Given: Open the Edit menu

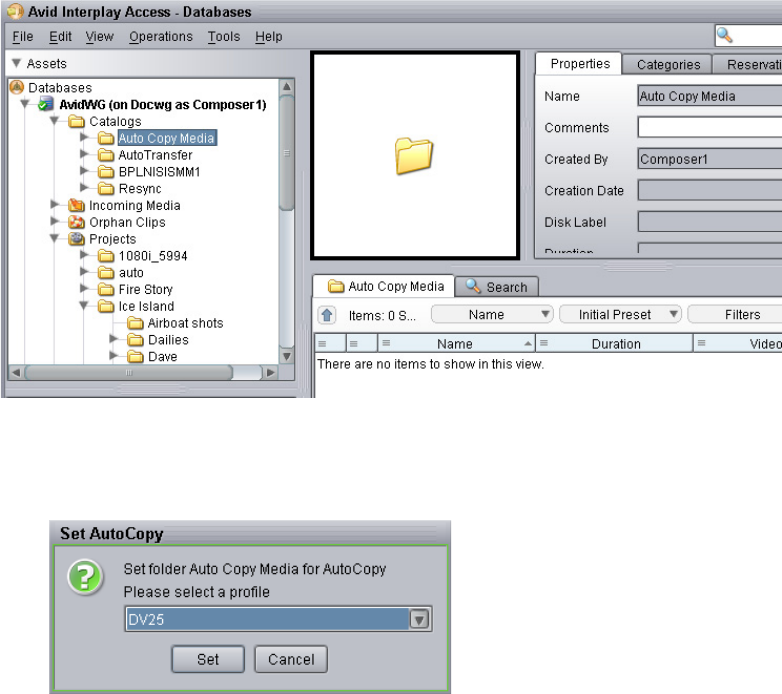Looking at the screenshot, I should (60, 36).
